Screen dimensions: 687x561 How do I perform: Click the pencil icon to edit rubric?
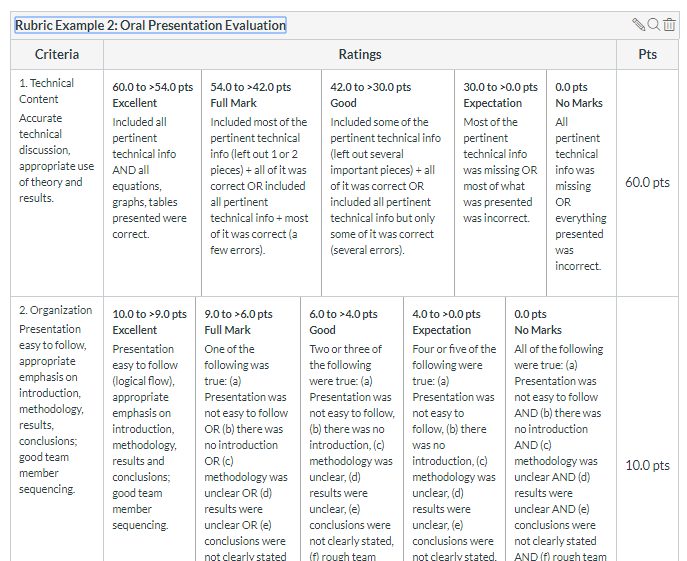(x=639, y=25)
